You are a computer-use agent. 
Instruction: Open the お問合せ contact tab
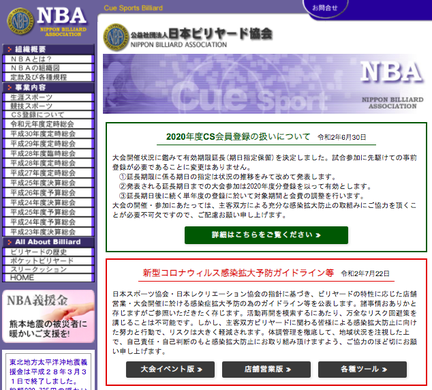(x=325, y=8)
